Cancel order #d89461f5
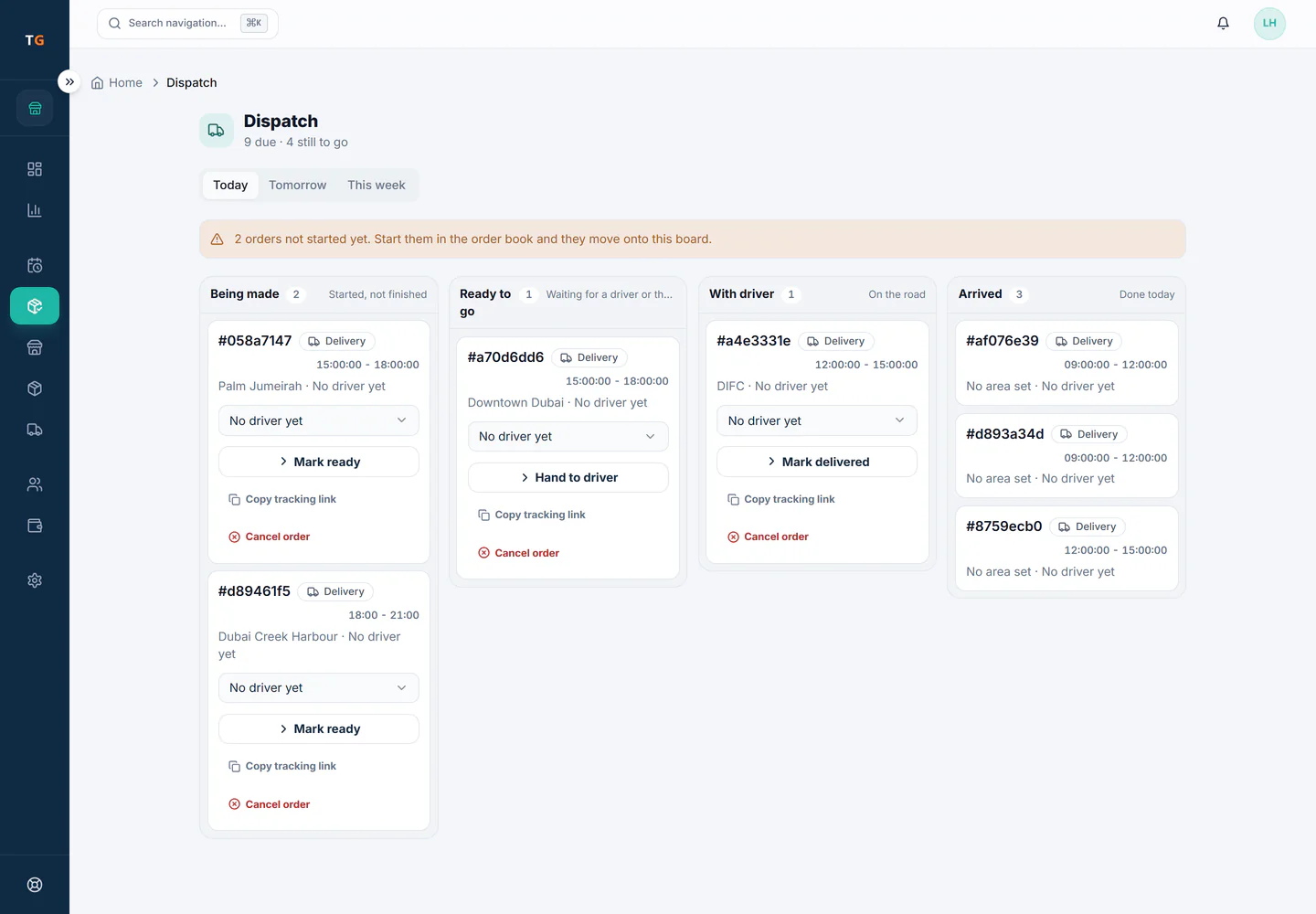This screenshot has width=1316, height=914. pyautogui.click(x=270, y=804)
